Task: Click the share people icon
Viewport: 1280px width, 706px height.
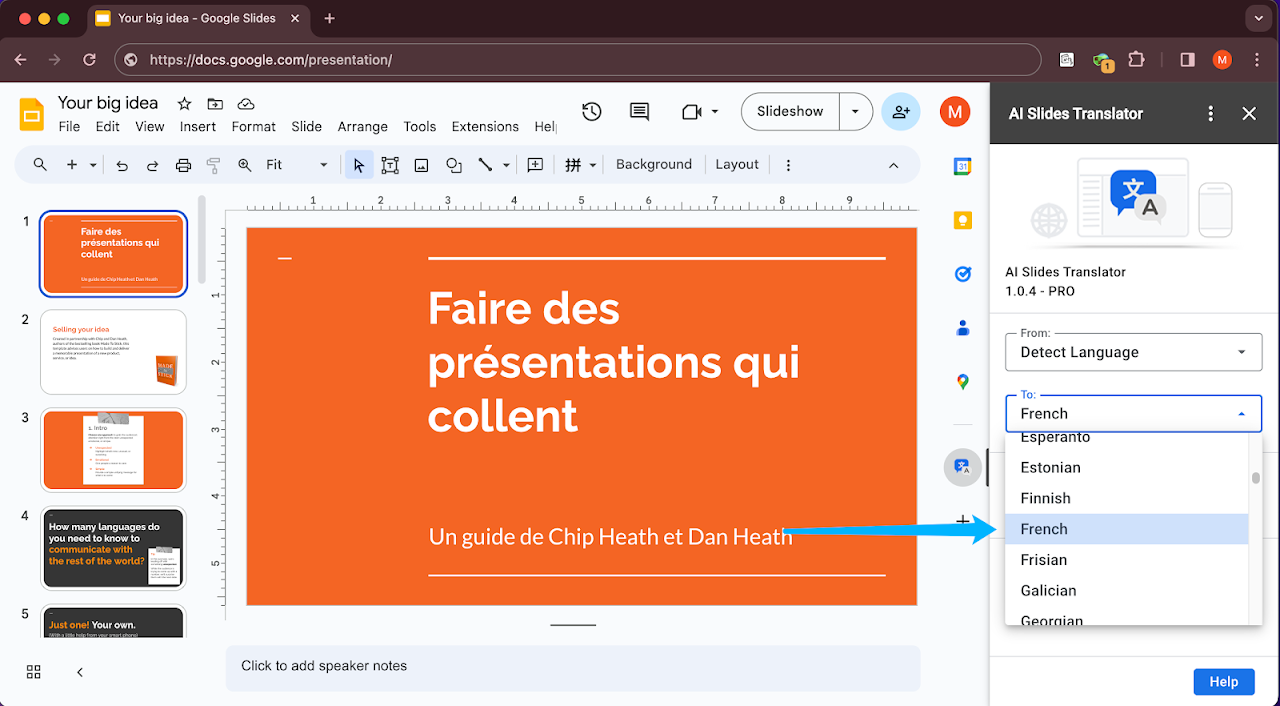Action: [901, 112]
